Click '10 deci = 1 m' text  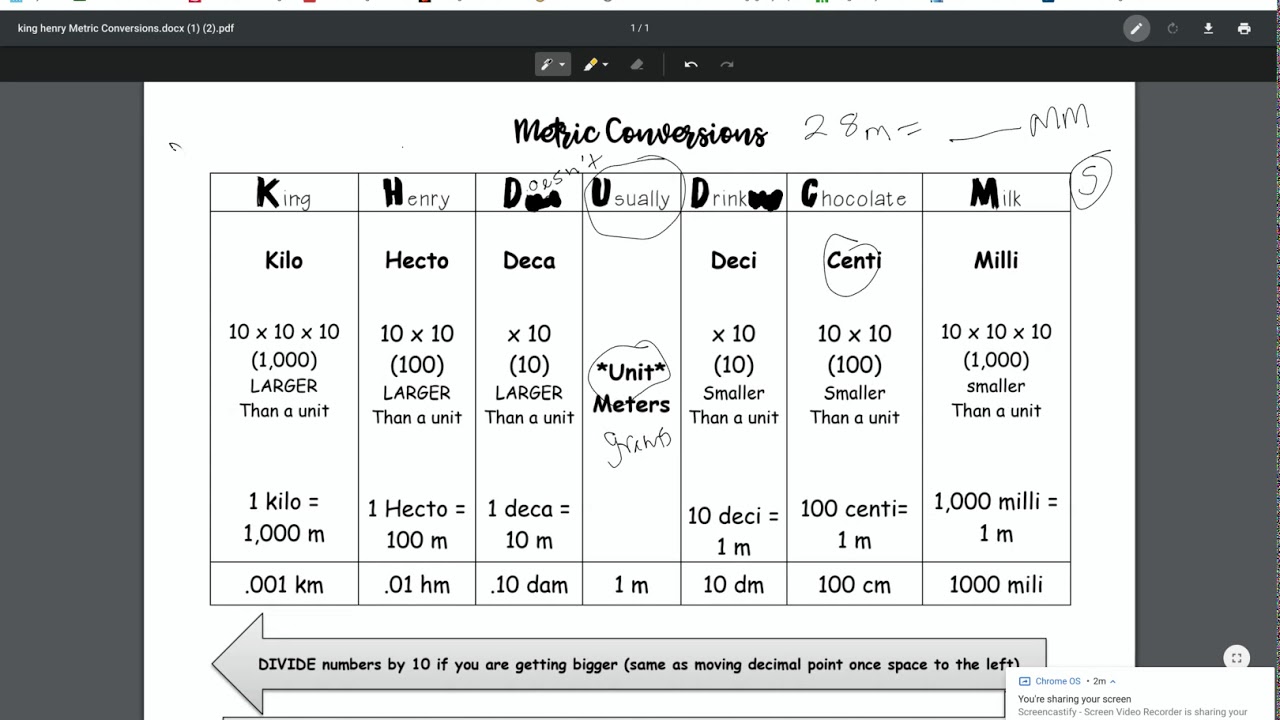click(733, 531)
